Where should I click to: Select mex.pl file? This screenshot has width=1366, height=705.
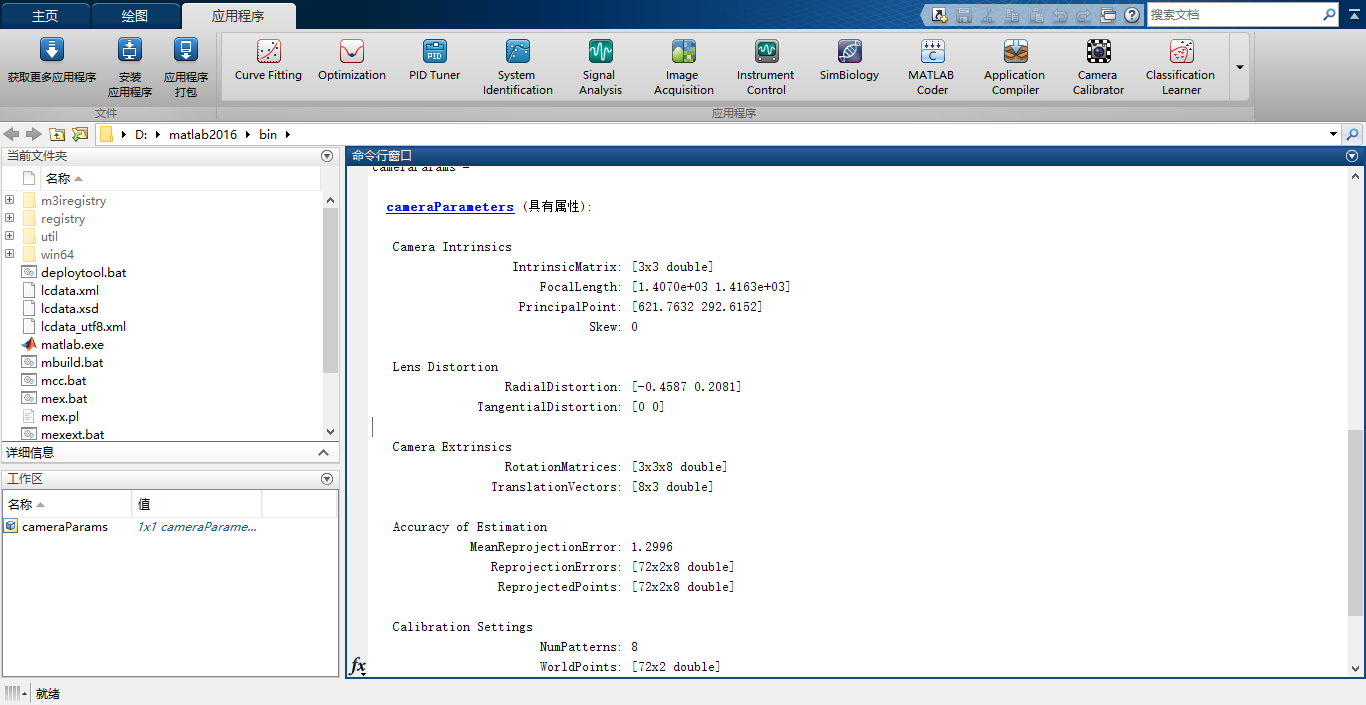pos(60,417)
